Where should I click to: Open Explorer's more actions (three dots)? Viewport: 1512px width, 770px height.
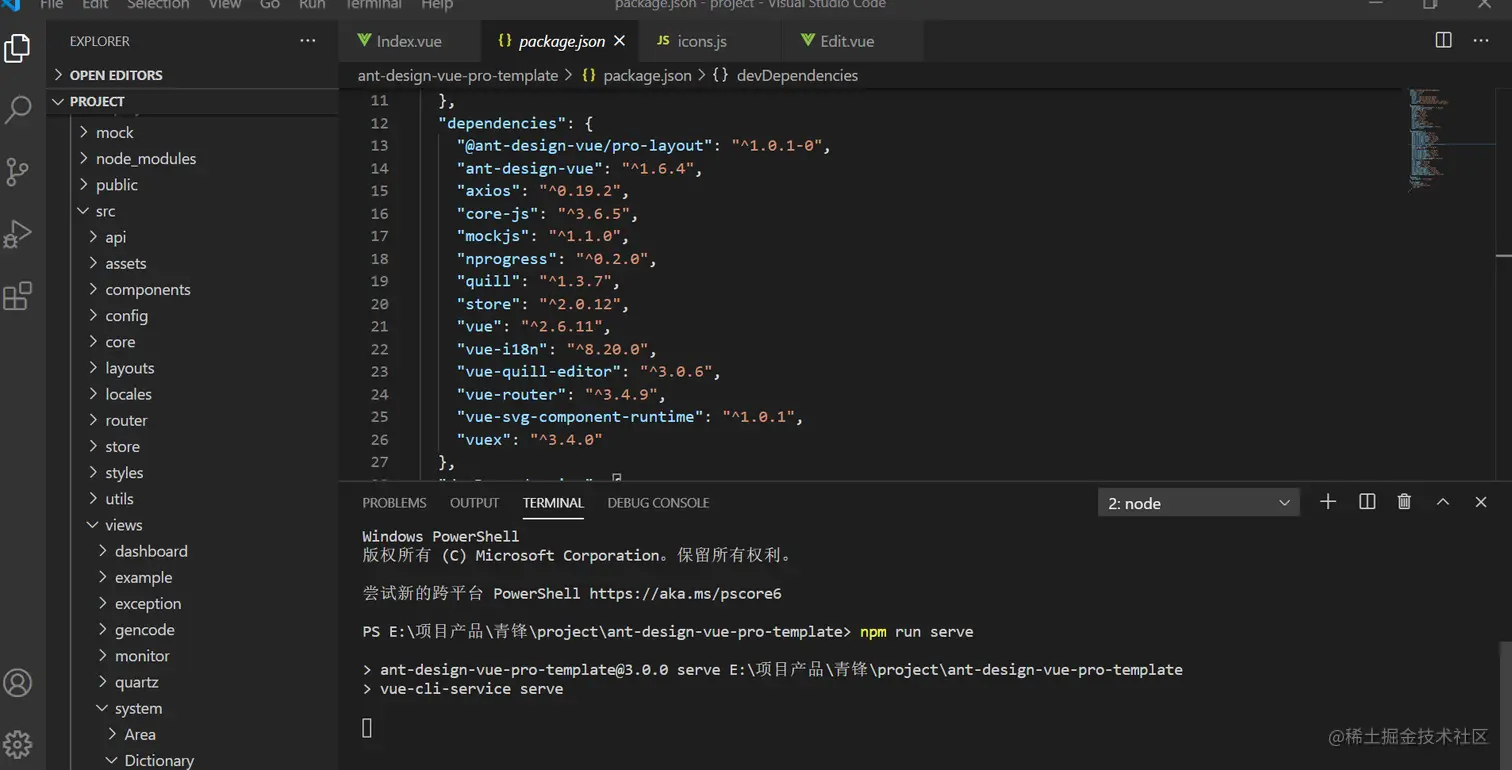[308, 41]
